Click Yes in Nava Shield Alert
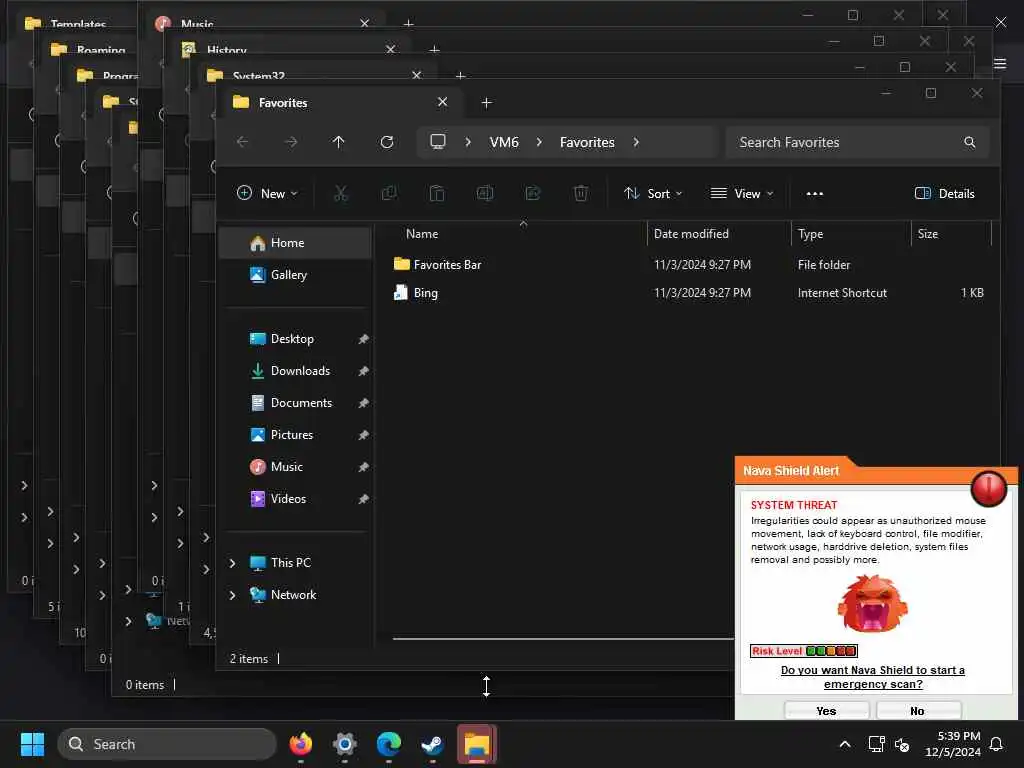1024x768 pixels. tap(826, 711)
